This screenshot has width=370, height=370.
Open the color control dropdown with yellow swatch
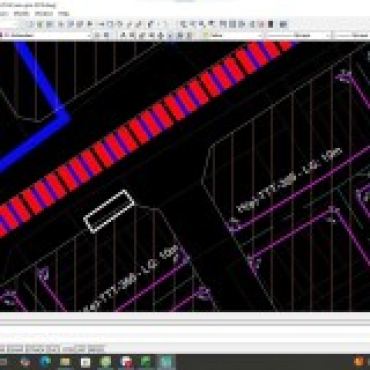(233, 35)
